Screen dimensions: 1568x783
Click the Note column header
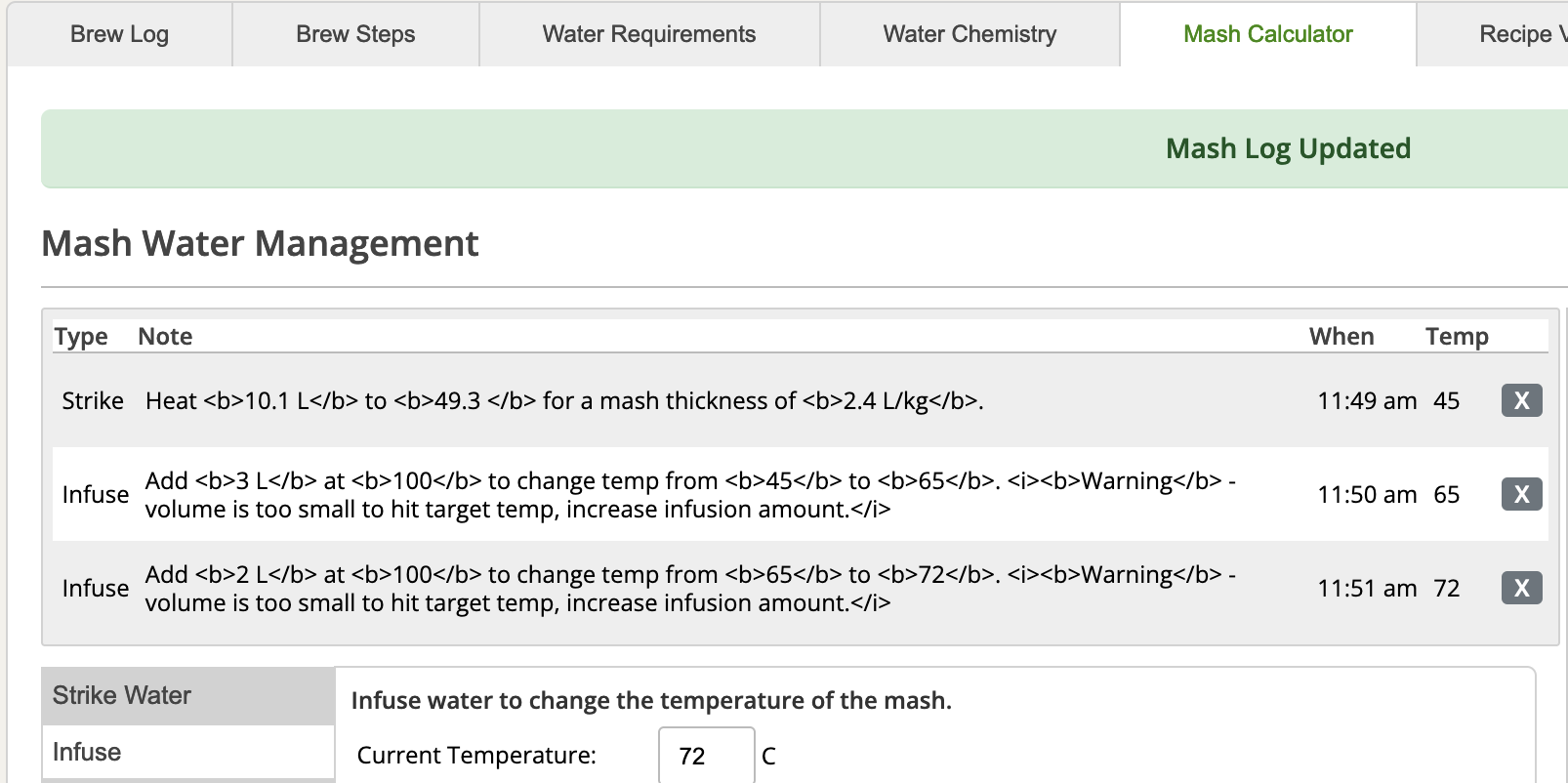pos(165,337)
